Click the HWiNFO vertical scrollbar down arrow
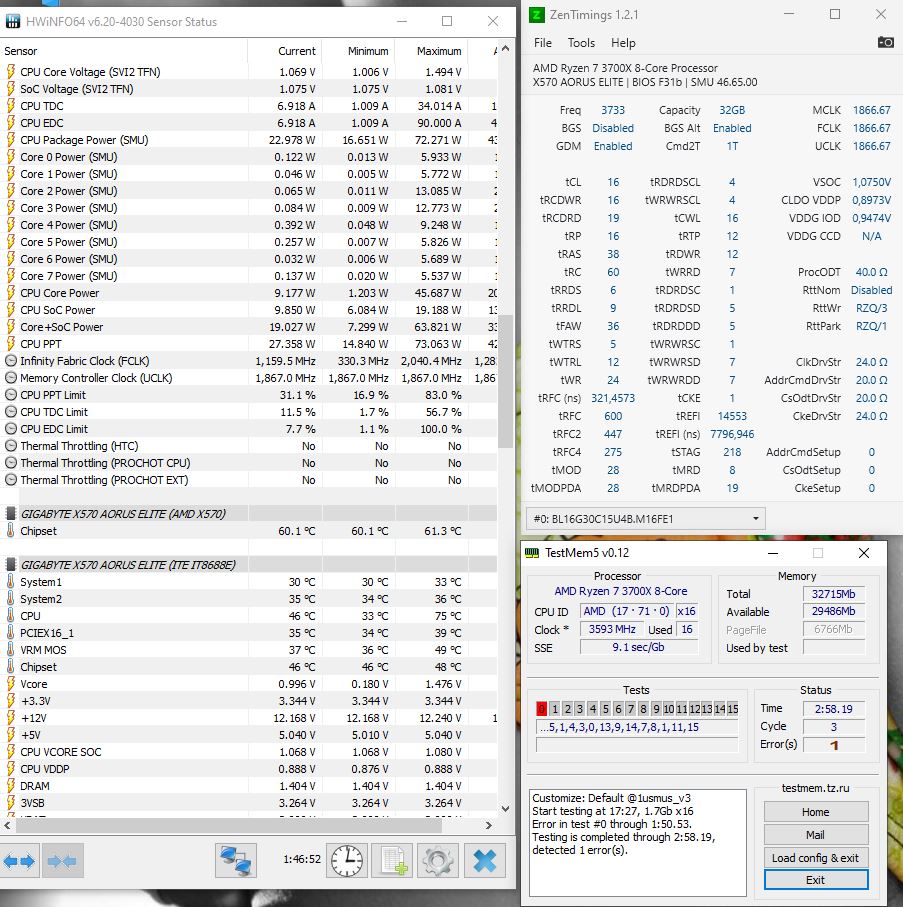This screenshot has width=903, height=907. [x=506, y=809]
